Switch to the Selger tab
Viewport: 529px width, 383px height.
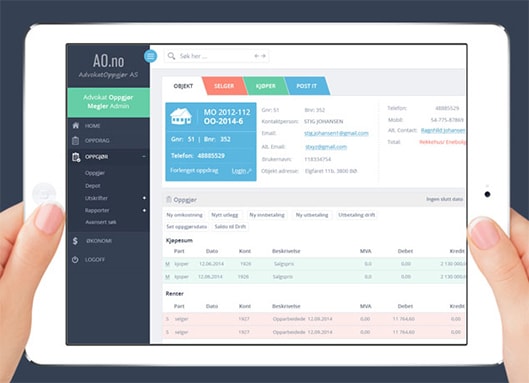click(224, 86)
